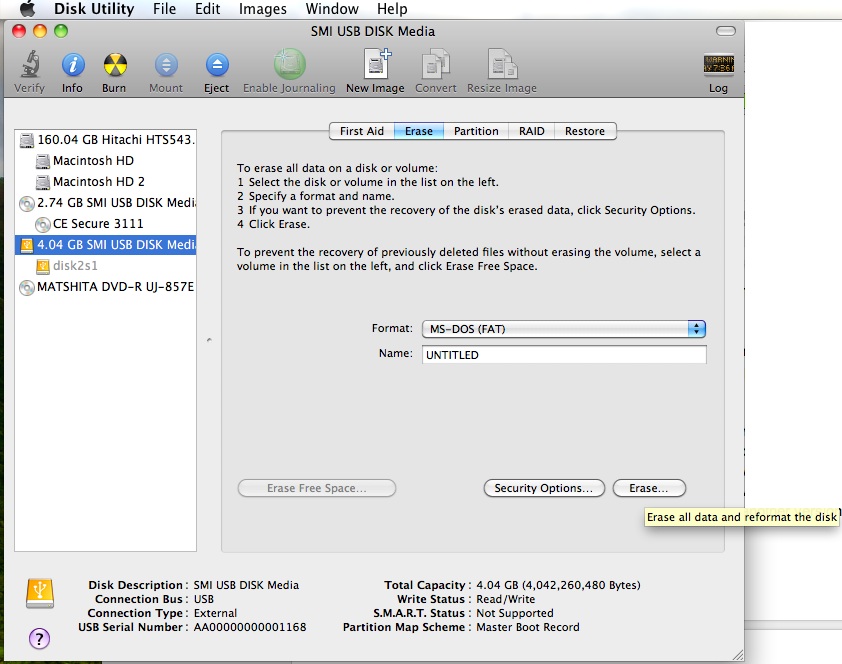Select MATSHITA DVD-R UJ-857E drive
The width and height of the screenshot is (842, 664).
[106, 287]
